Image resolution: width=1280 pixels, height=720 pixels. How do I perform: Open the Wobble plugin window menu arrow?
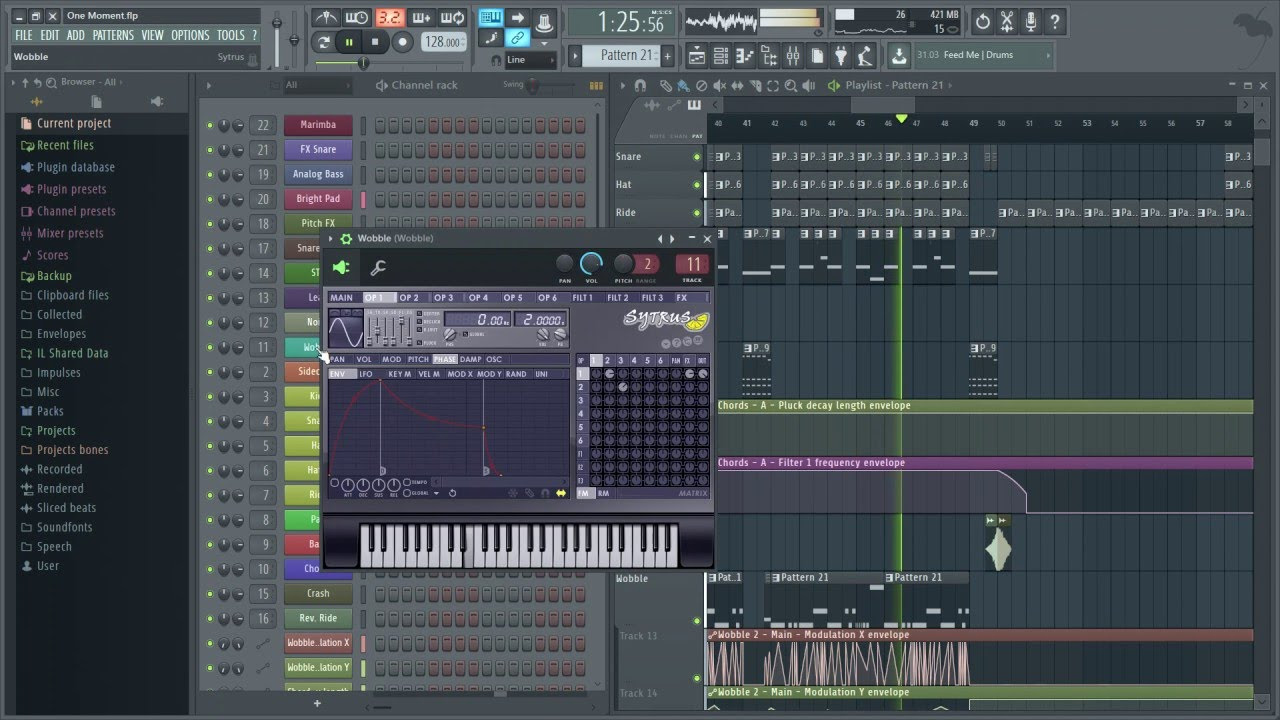tap(331, 239)
